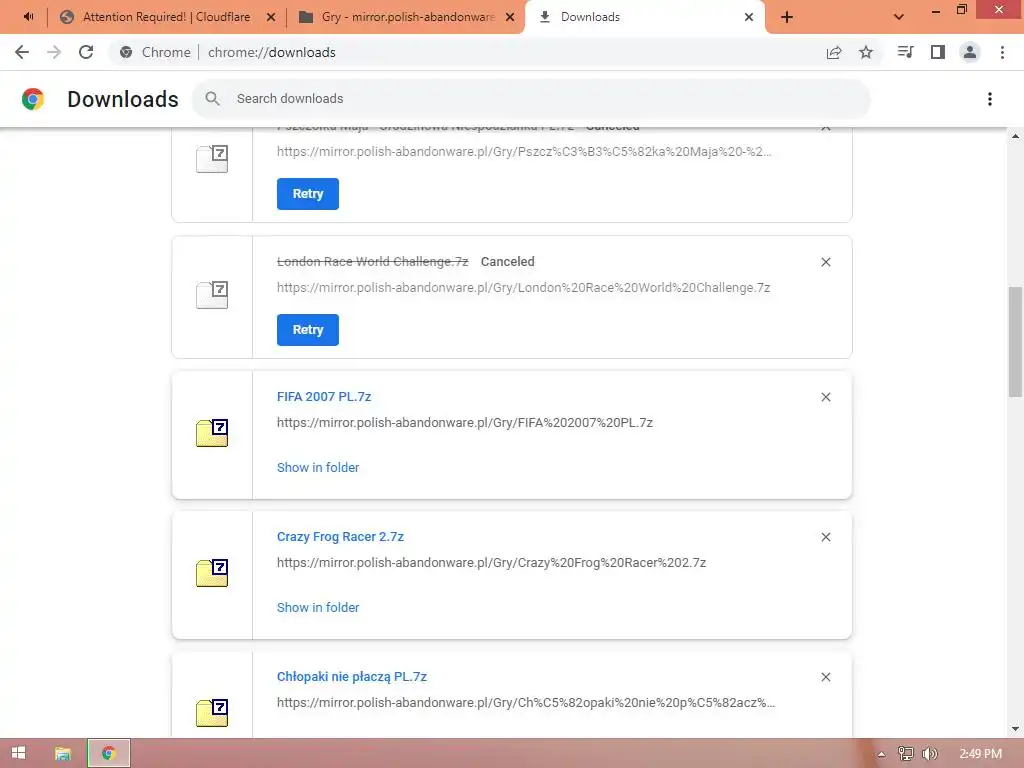Open Chłopaki nie płaczą PL.7z file

tap(351, 677)
